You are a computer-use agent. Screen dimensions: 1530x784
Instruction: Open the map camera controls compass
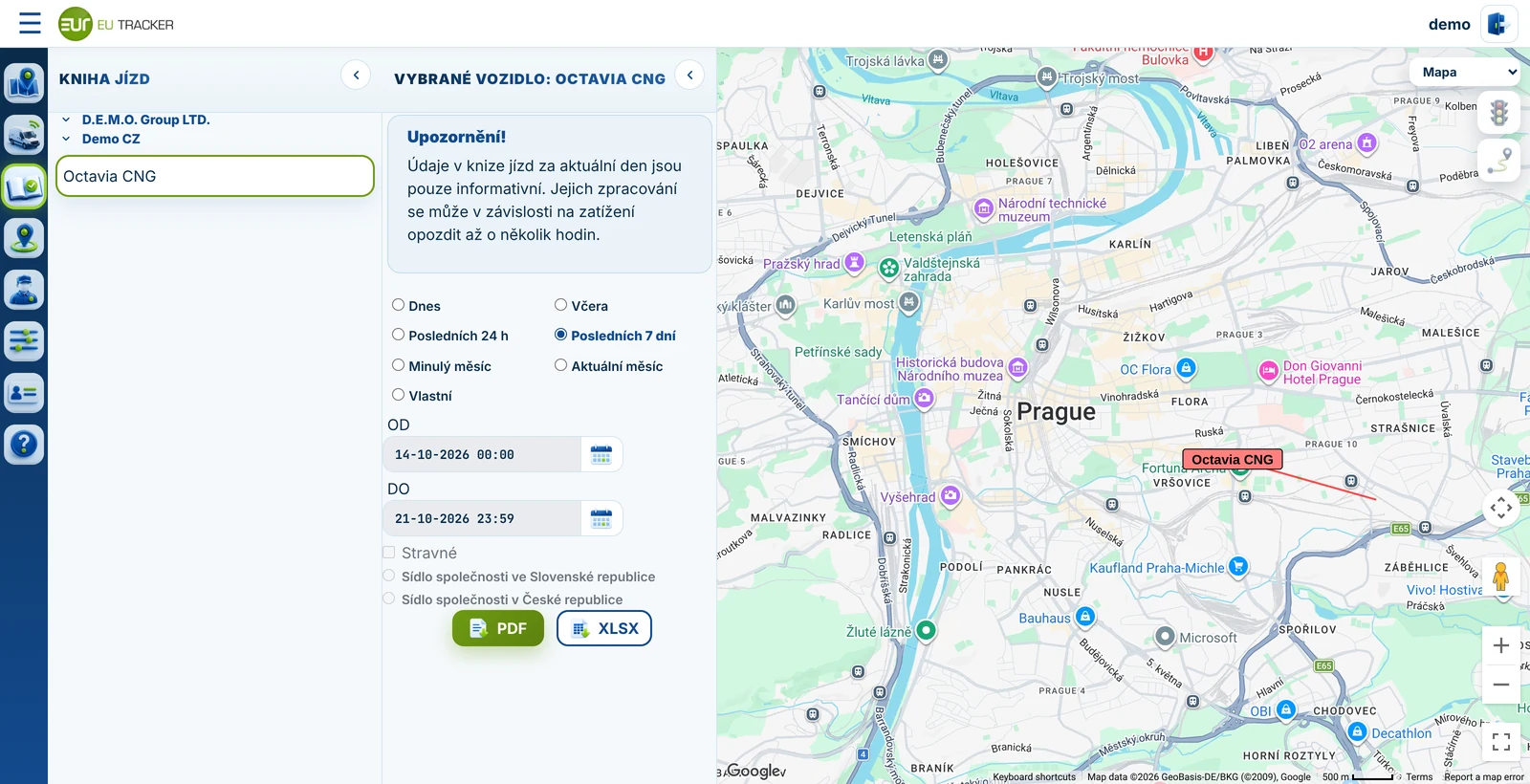1501,507
